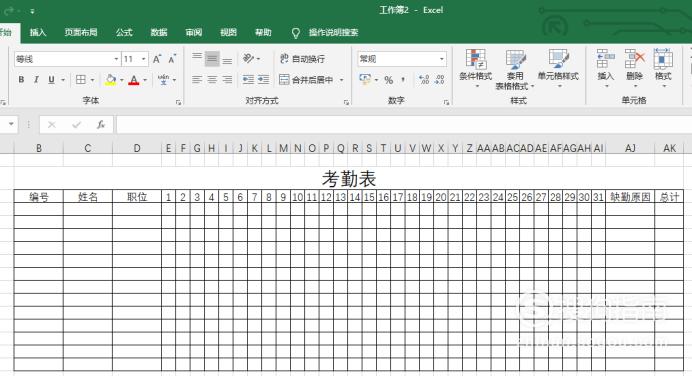Open the borders dropdown arrow
Viewport: 692px width, 376px height.
point(92,80)
